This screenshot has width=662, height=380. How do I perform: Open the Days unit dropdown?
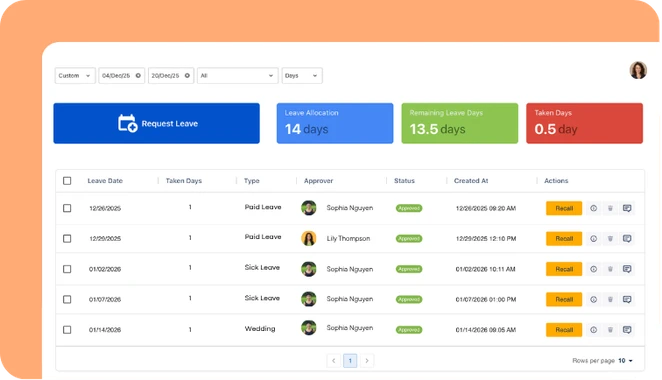[302, 76]
